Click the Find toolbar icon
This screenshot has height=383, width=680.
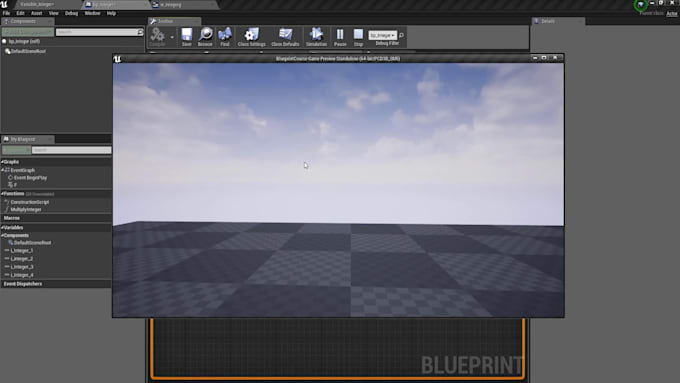click(225, 36)
